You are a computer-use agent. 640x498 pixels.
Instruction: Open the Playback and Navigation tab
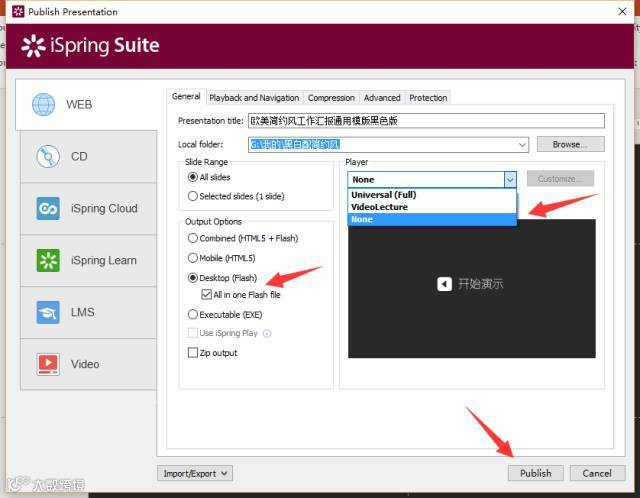tap(254, 98)
